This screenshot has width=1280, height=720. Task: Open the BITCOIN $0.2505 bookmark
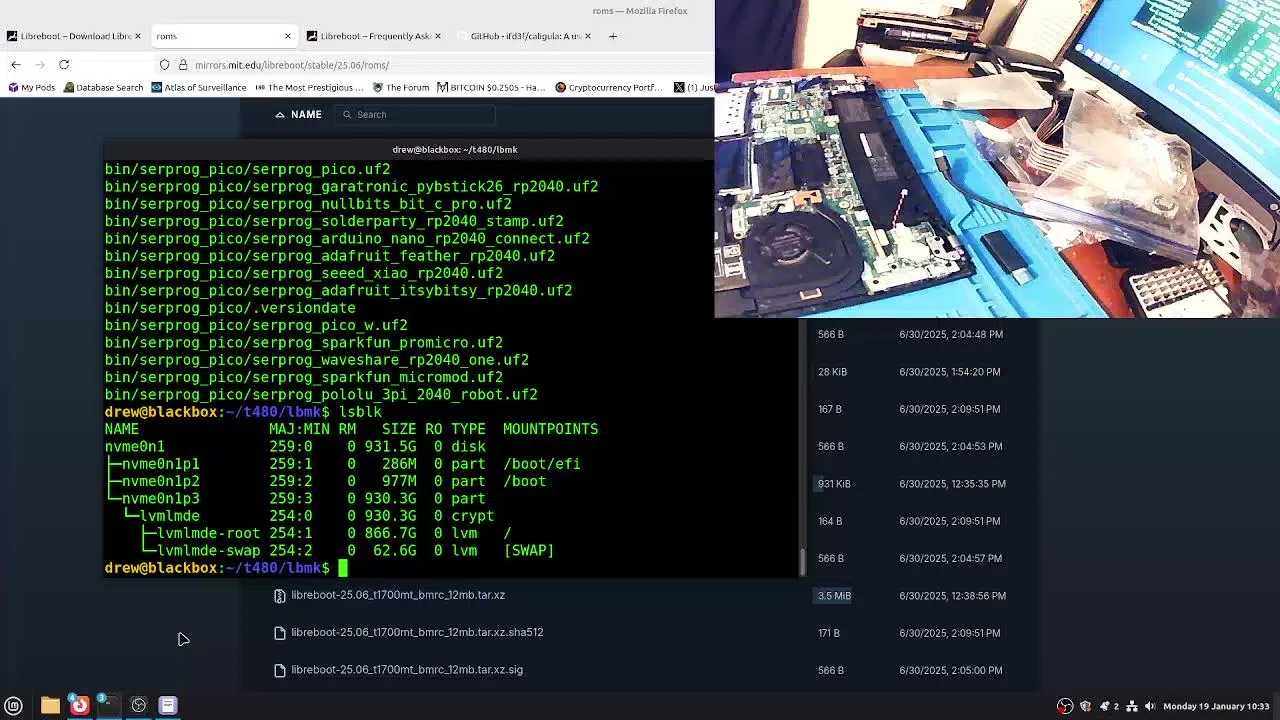click(x=490, y=87)
